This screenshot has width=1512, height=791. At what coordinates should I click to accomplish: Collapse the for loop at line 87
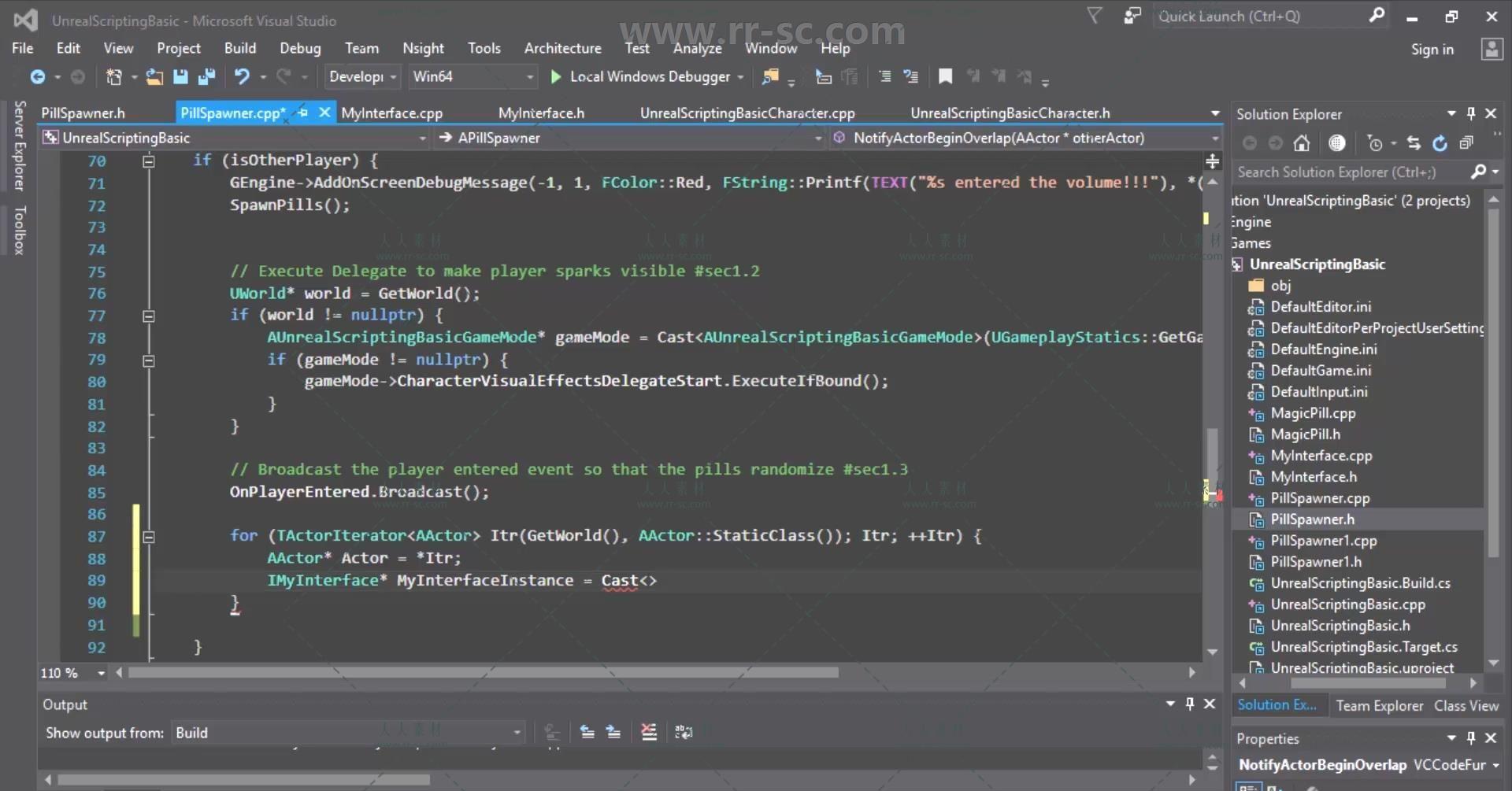[x=149, y=537]
